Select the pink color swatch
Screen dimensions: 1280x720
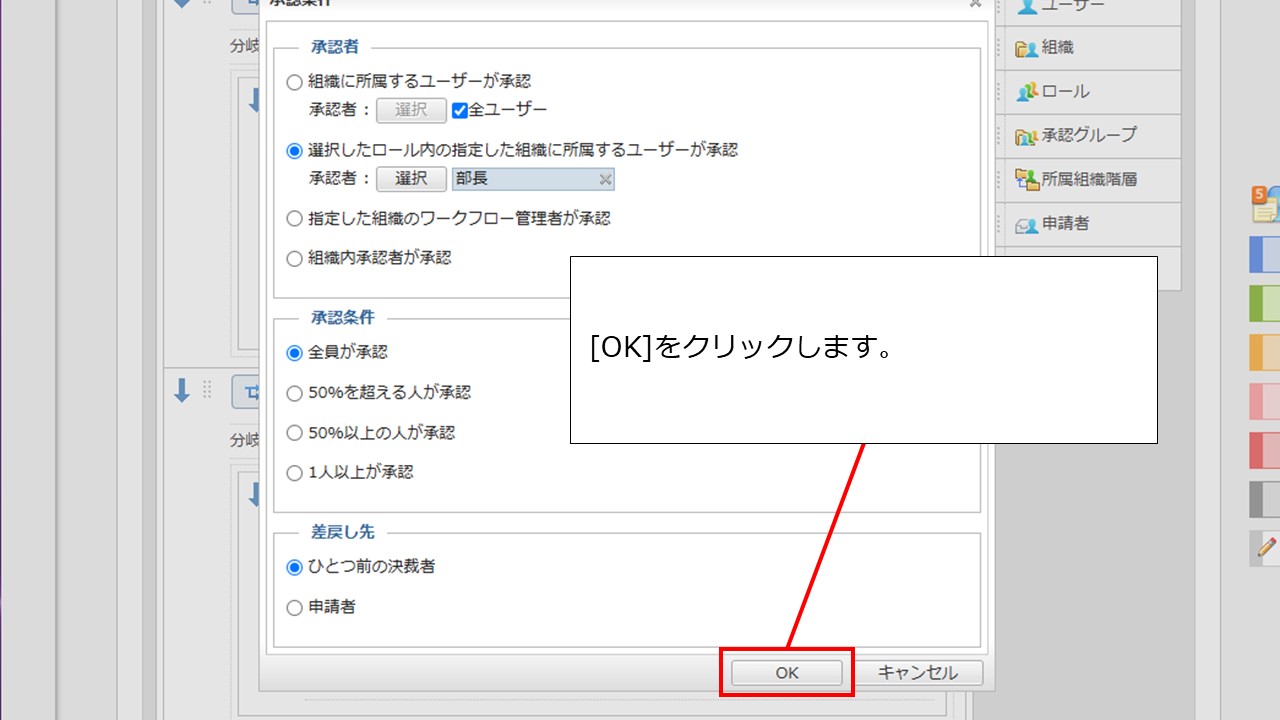coord(1264,401)
